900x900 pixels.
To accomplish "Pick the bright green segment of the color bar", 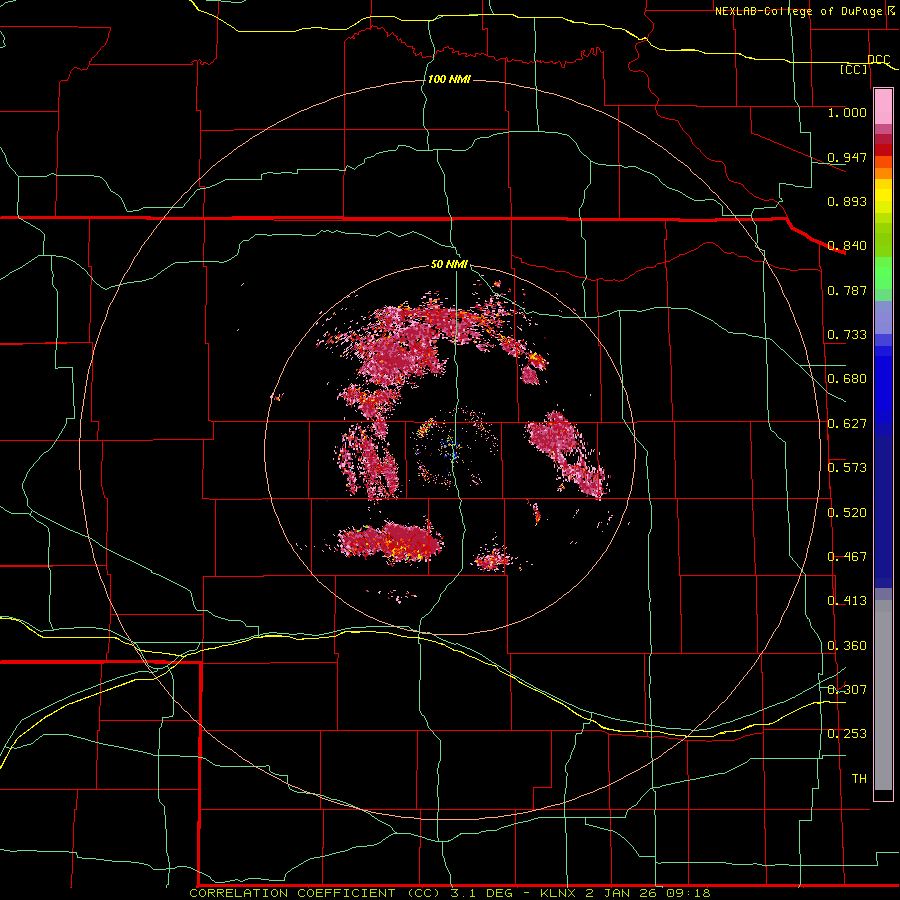I will [883, 273].
